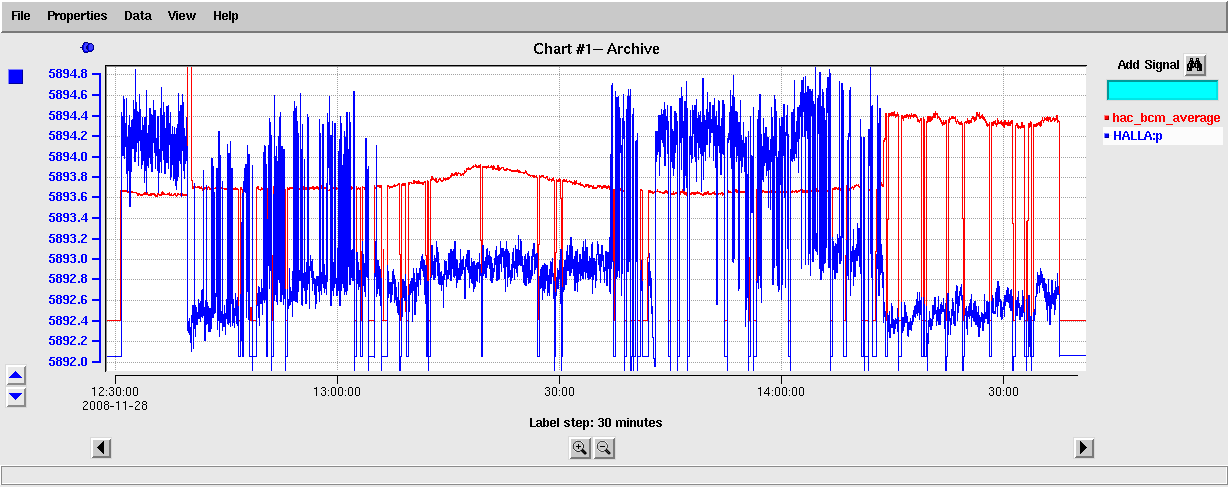This screenshot has height=487, width=1228.
Task: Click the down arrow axis button
Action: point(16,396)
